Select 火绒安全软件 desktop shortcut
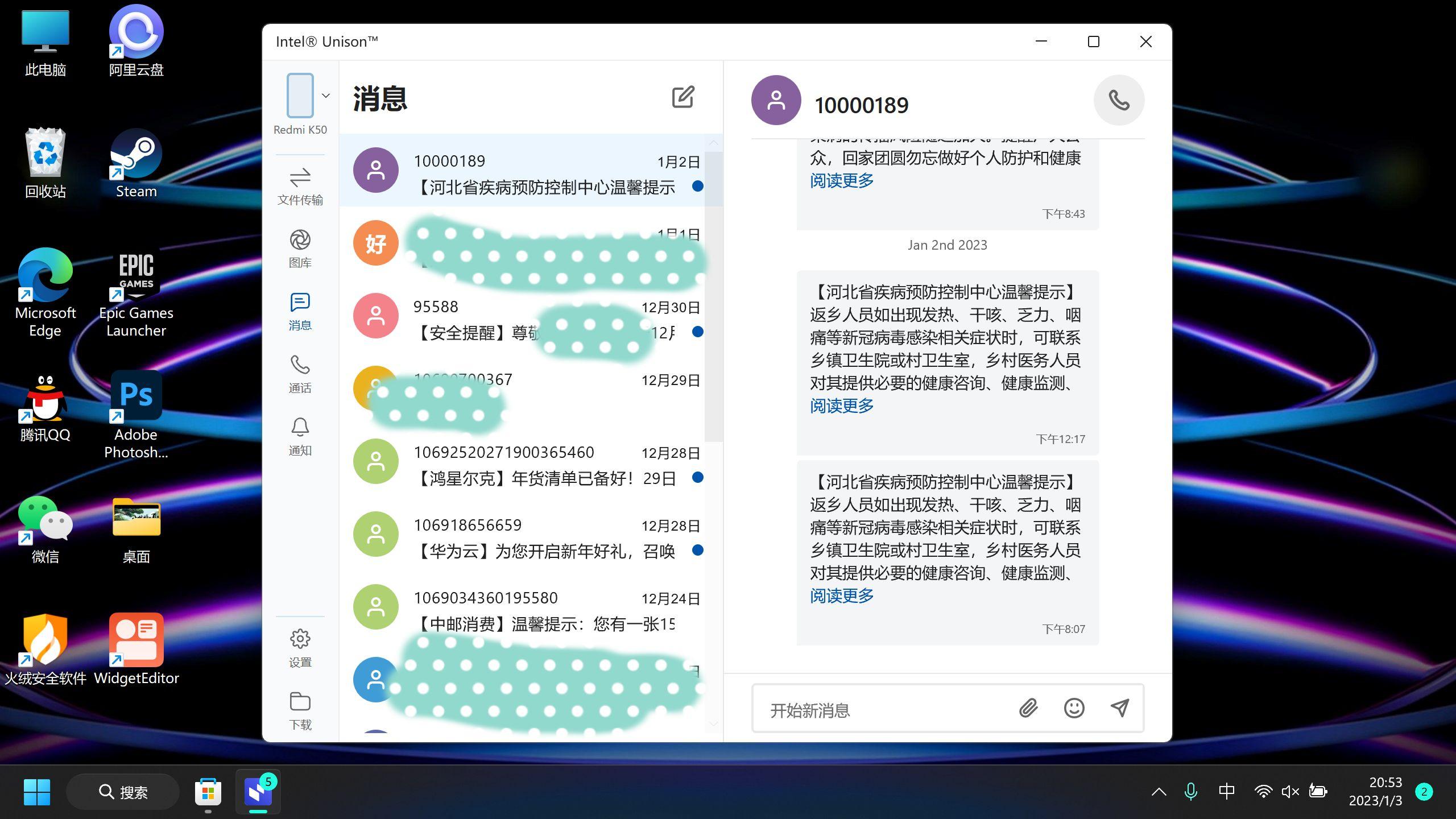 pos(45,650)
